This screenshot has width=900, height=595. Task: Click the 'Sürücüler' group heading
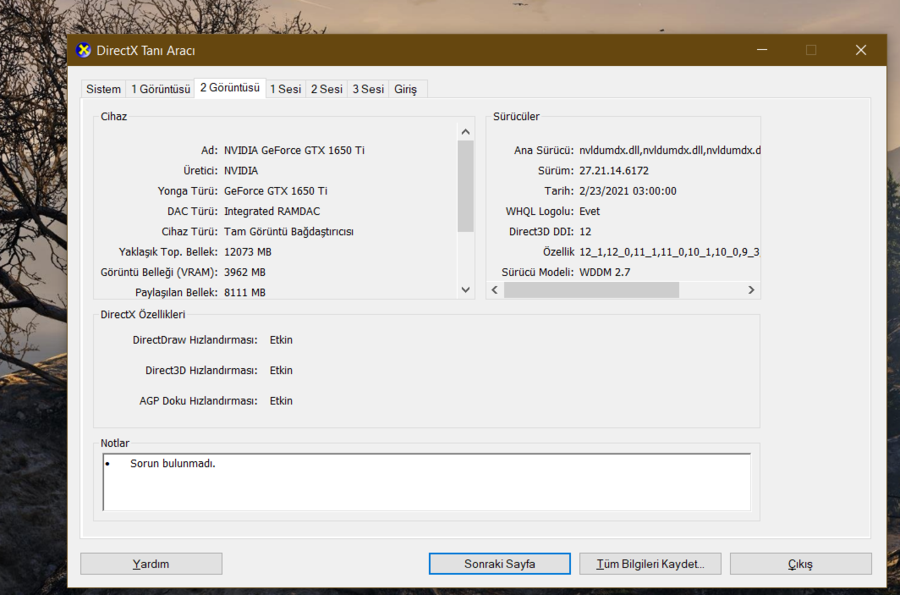[x=516, y=116]
